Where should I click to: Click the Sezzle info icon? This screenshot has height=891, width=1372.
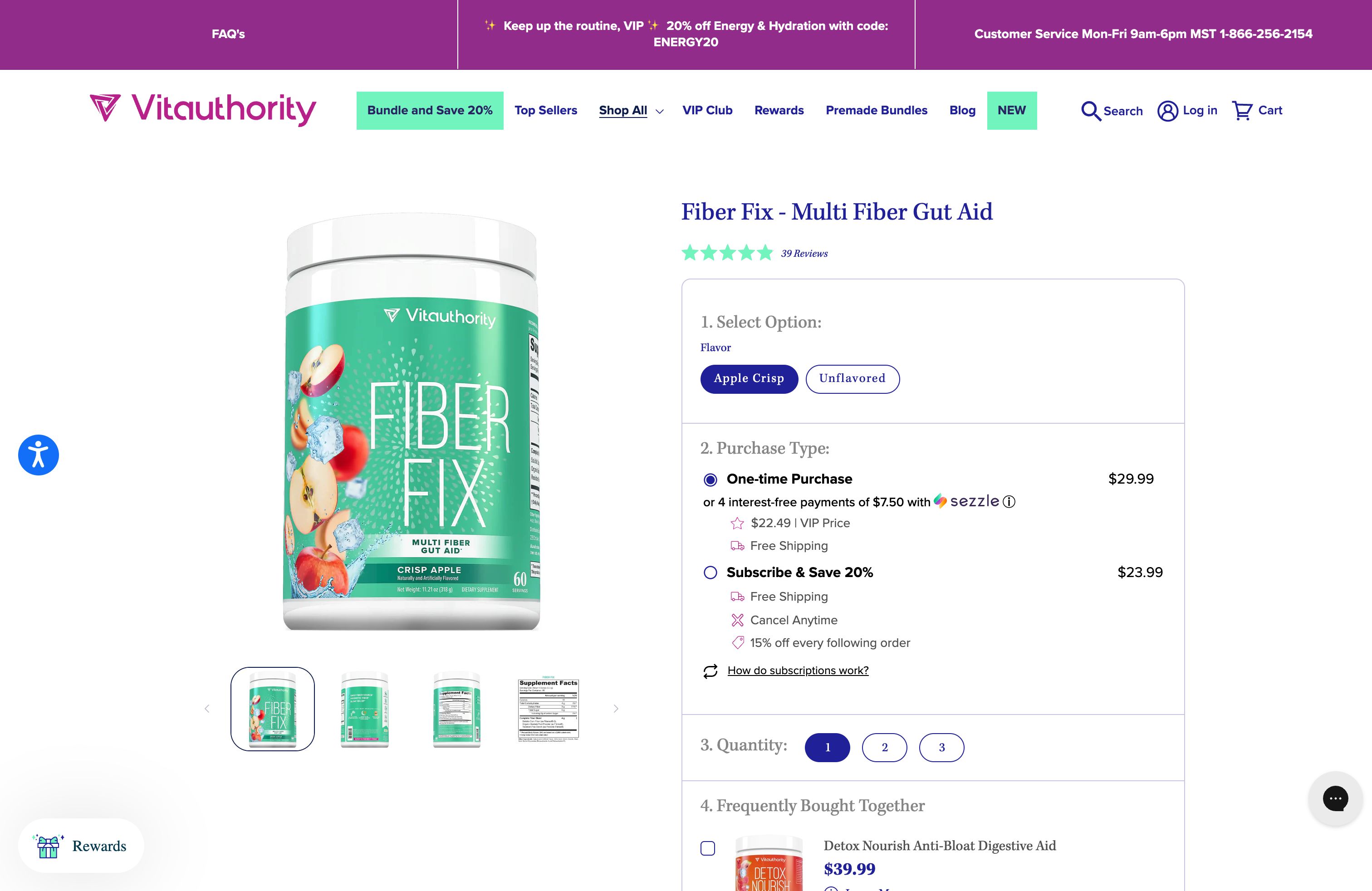(x=1009, y=502)
